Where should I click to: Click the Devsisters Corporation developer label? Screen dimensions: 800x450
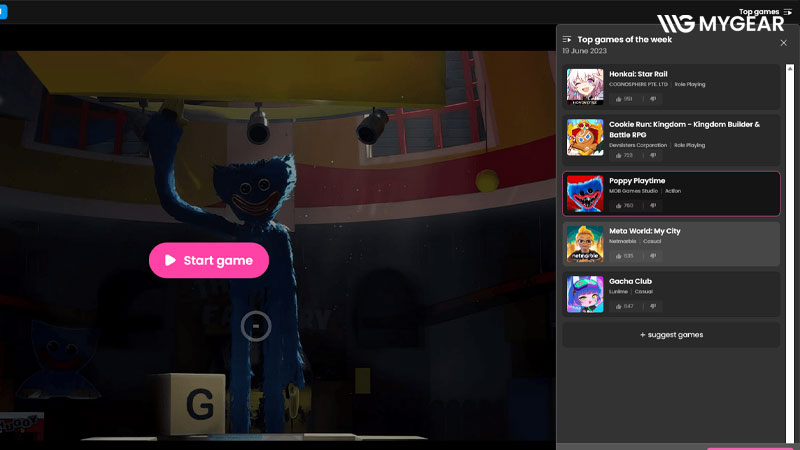coord(638,145)
